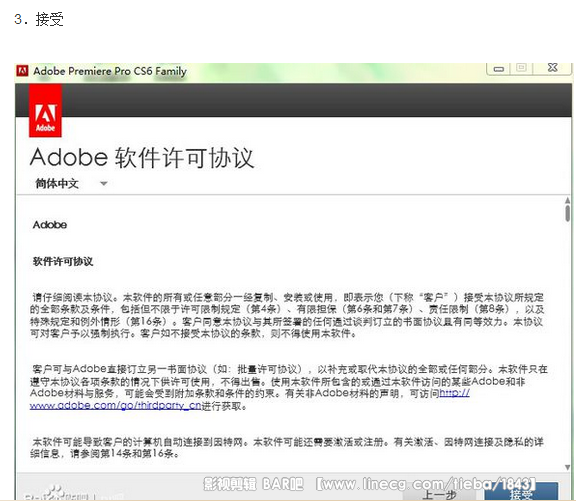The width and height of the screenshot is (576, 501).
Task: Minimize the Adobe Premiere Pro installer window
Action: (498, 68)
